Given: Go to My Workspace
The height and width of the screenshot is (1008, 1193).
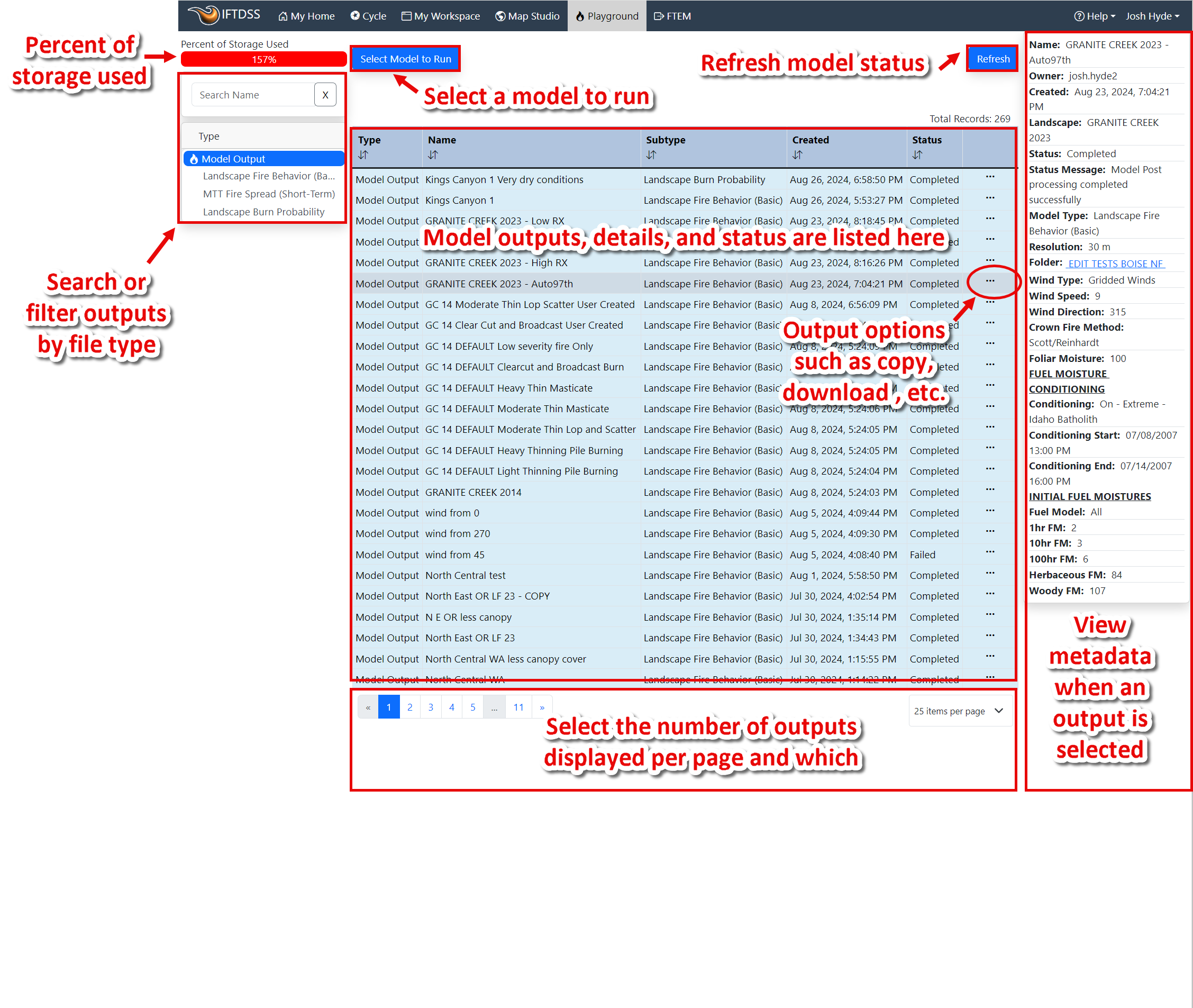Looking at the screenshot, I should pyautogui.click(x=441, y=16).
